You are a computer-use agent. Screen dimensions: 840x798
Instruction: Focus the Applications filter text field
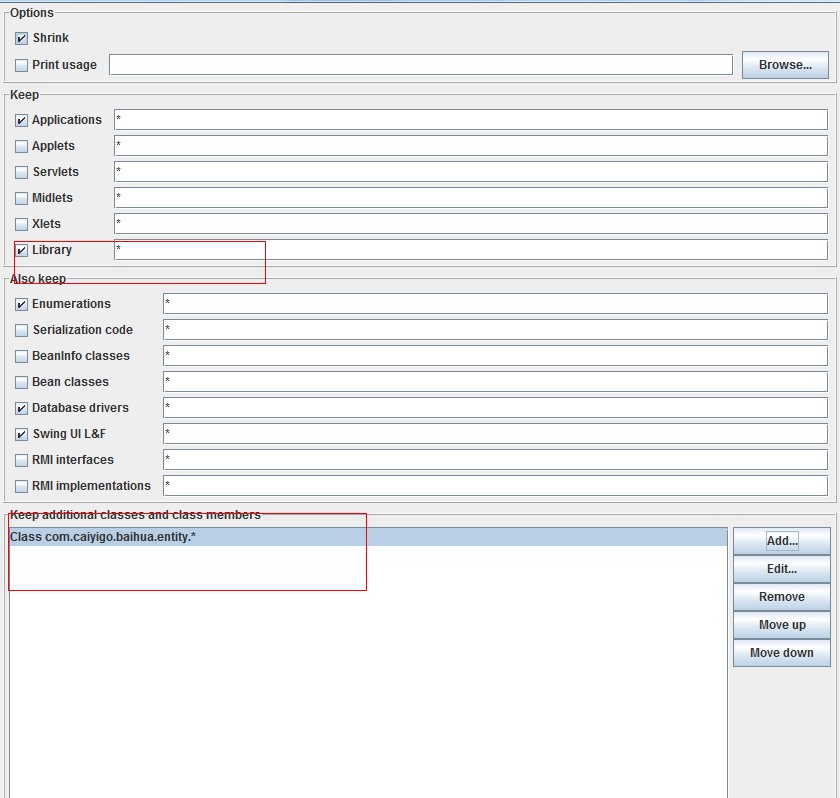coord(471,119)
